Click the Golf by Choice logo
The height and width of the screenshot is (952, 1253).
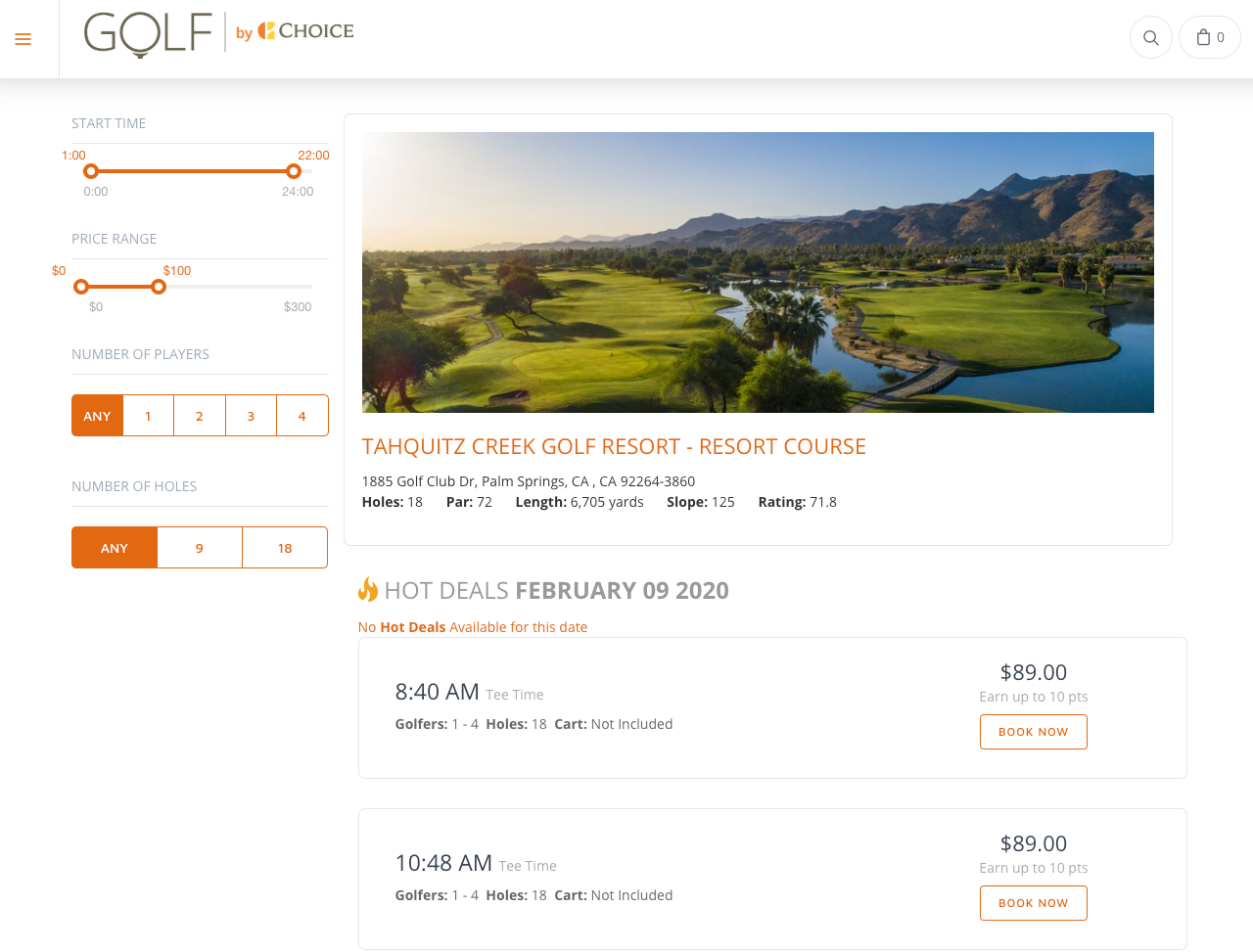coord(219,34)
